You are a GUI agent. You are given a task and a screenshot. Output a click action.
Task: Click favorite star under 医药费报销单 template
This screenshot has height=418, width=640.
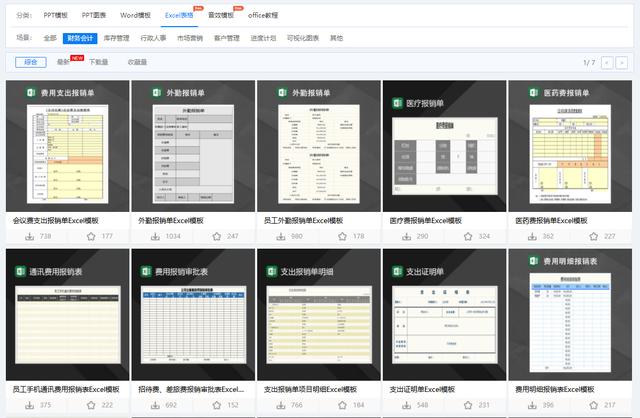[x=596, y=237]
